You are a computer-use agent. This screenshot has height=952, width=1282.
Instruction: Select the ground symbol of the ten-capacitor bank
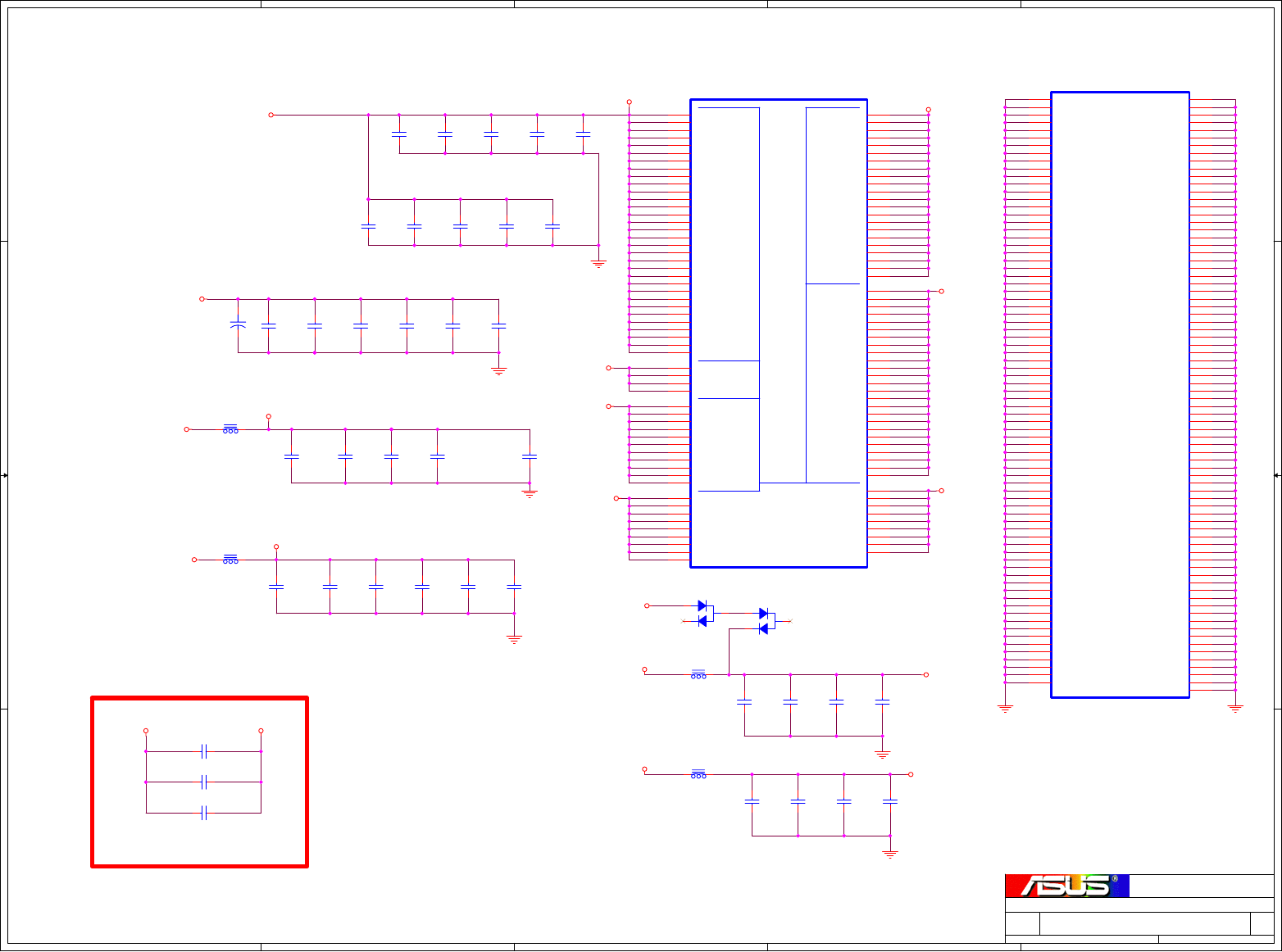[x=598, y=263]
